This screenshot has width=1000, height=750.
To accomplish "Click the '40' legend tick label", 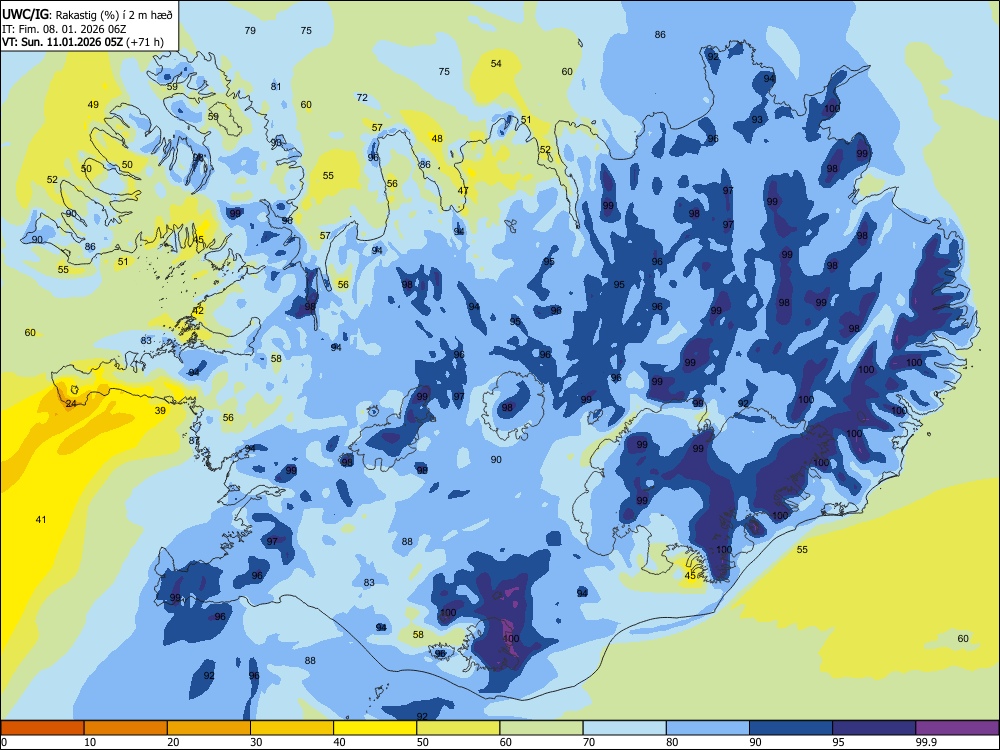I will 339,742.
